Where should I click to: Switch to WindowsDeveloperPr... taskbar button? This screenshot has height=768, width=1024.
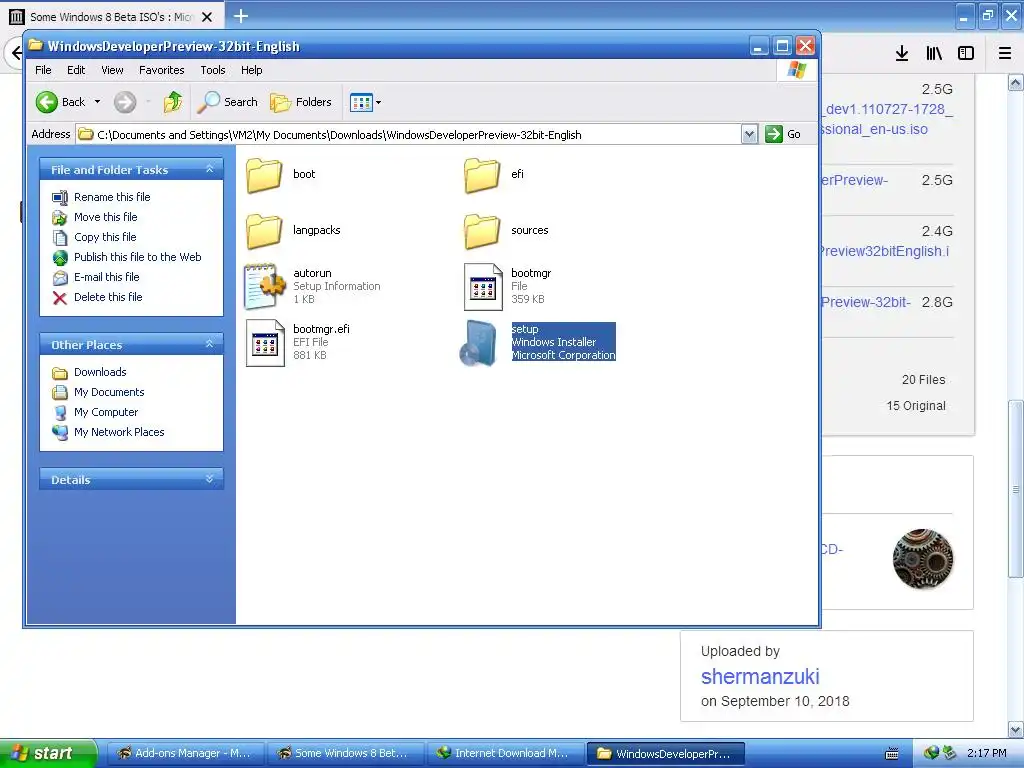pyautogui.click(x=665, y=753)
